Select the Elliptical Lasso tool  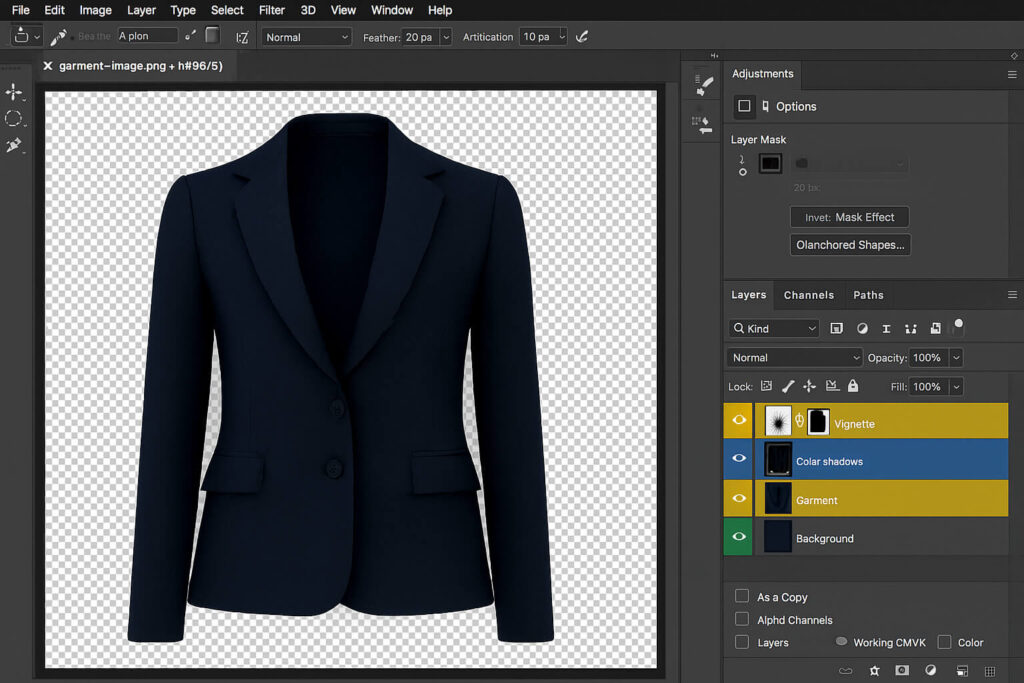[14, 119]
